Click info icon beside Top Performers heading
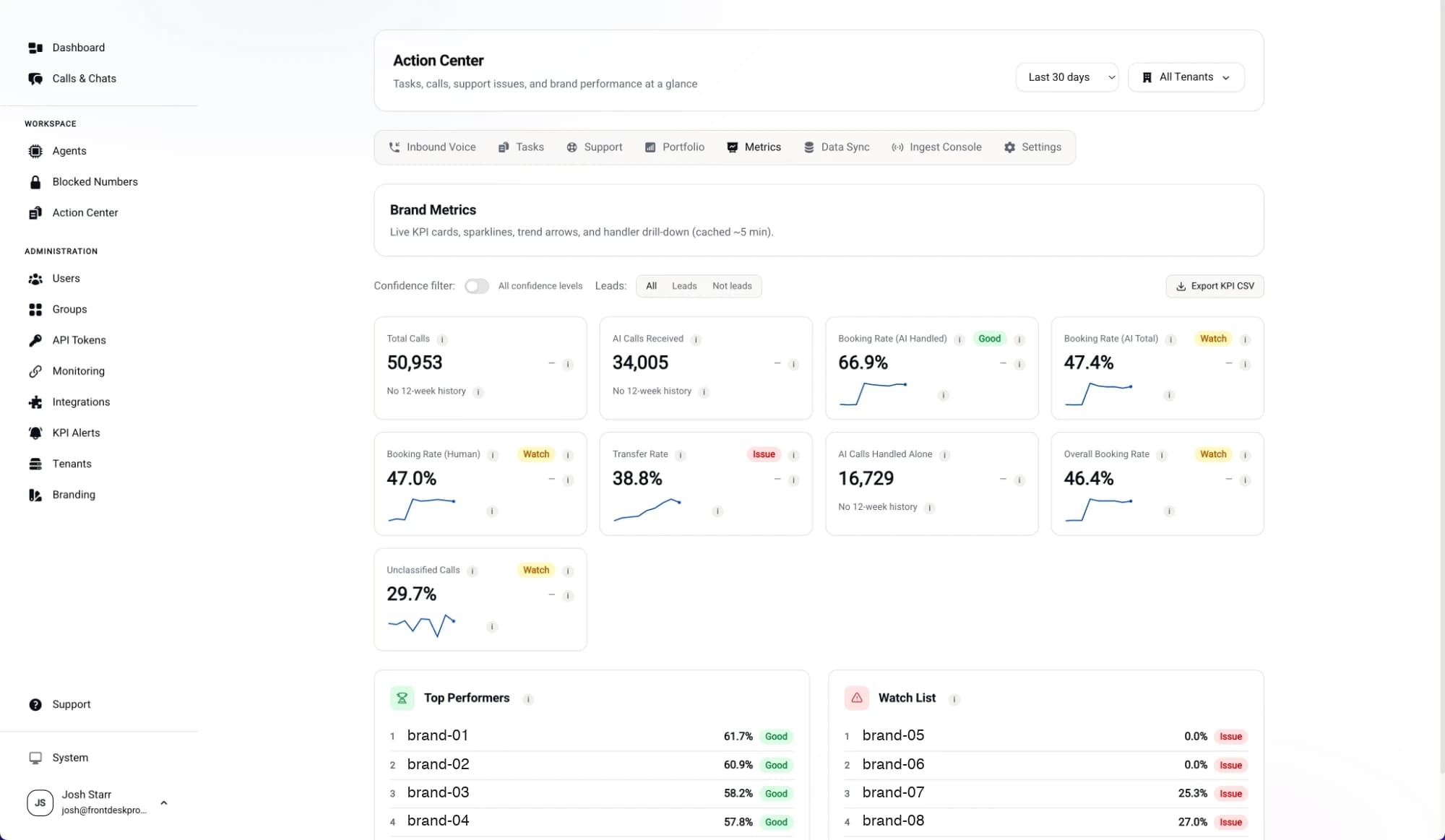Viewport: 1445px width, 840px height. click(x=528, y=699)
